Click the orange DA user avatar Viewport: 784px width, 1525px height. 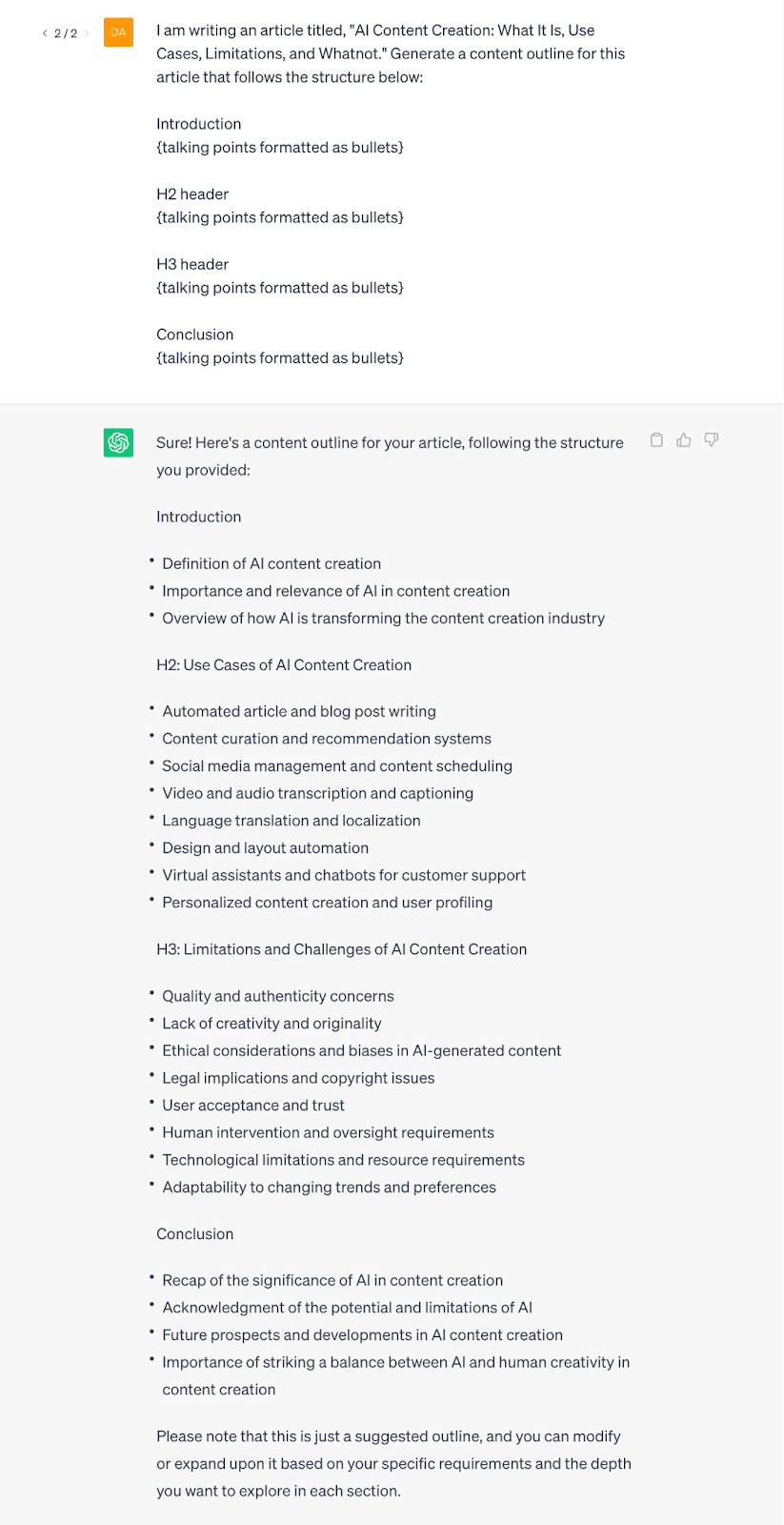118,31
